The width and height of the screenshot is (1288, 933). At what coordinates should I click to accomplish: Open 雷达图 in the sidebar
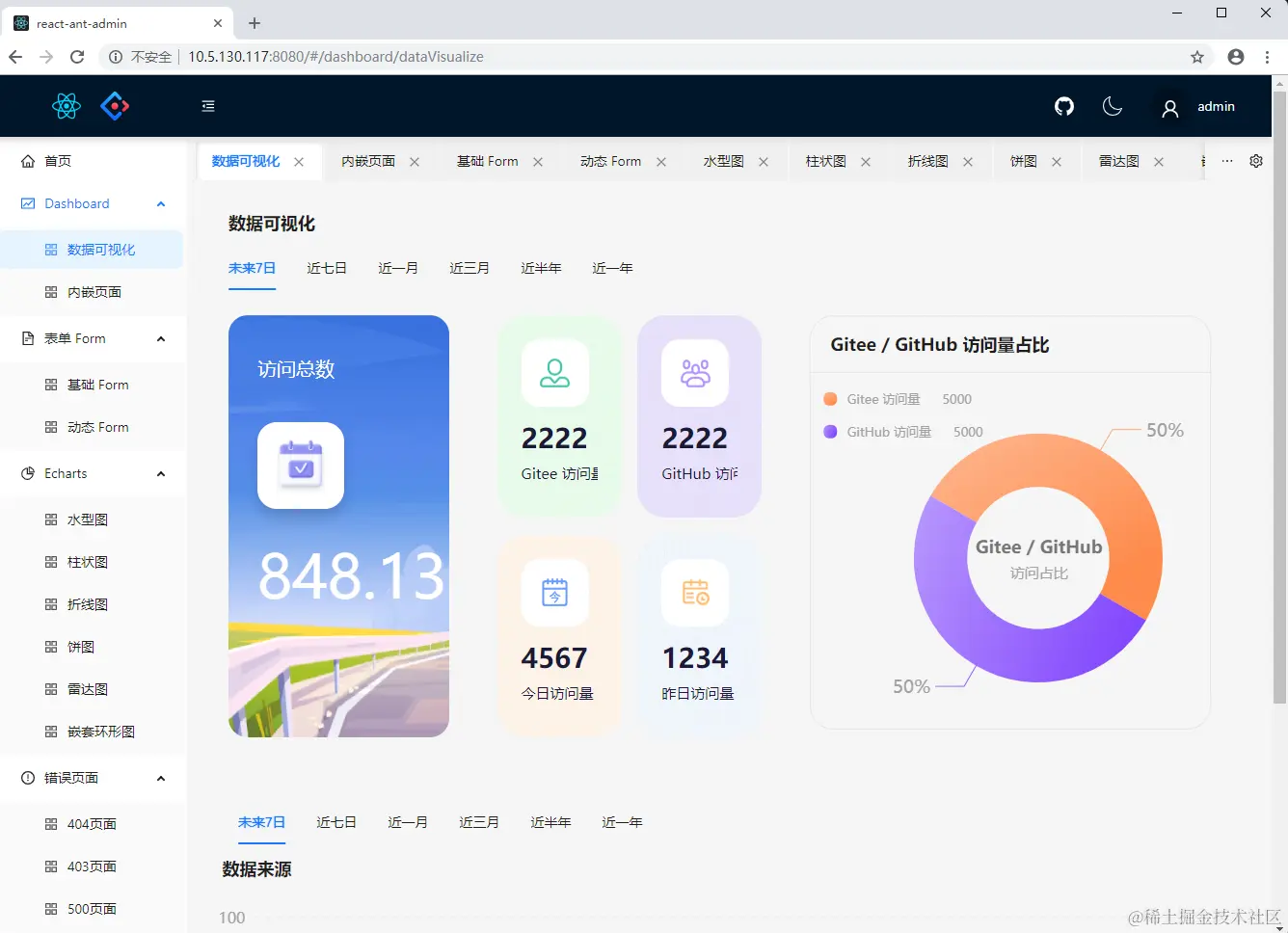(94, 689)
